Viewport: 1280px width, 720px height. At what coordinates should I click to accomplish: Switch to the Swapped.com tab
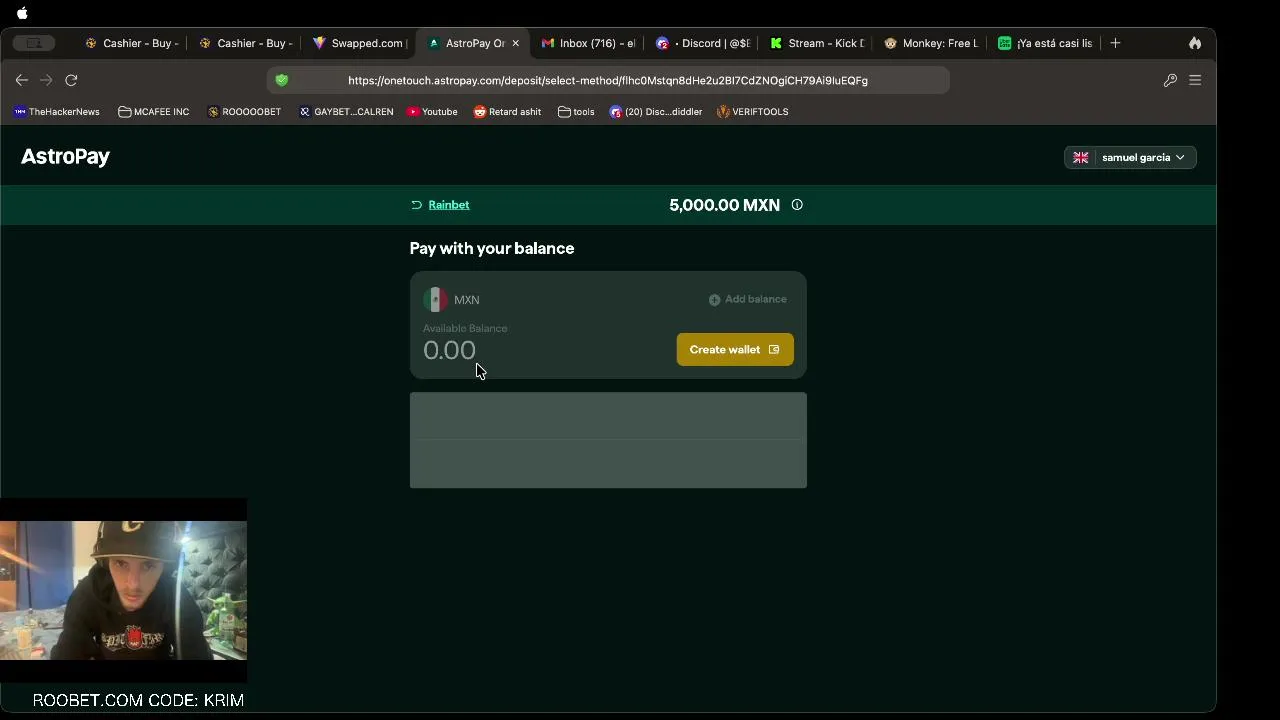pyautogui.click(x=358, y=43)
